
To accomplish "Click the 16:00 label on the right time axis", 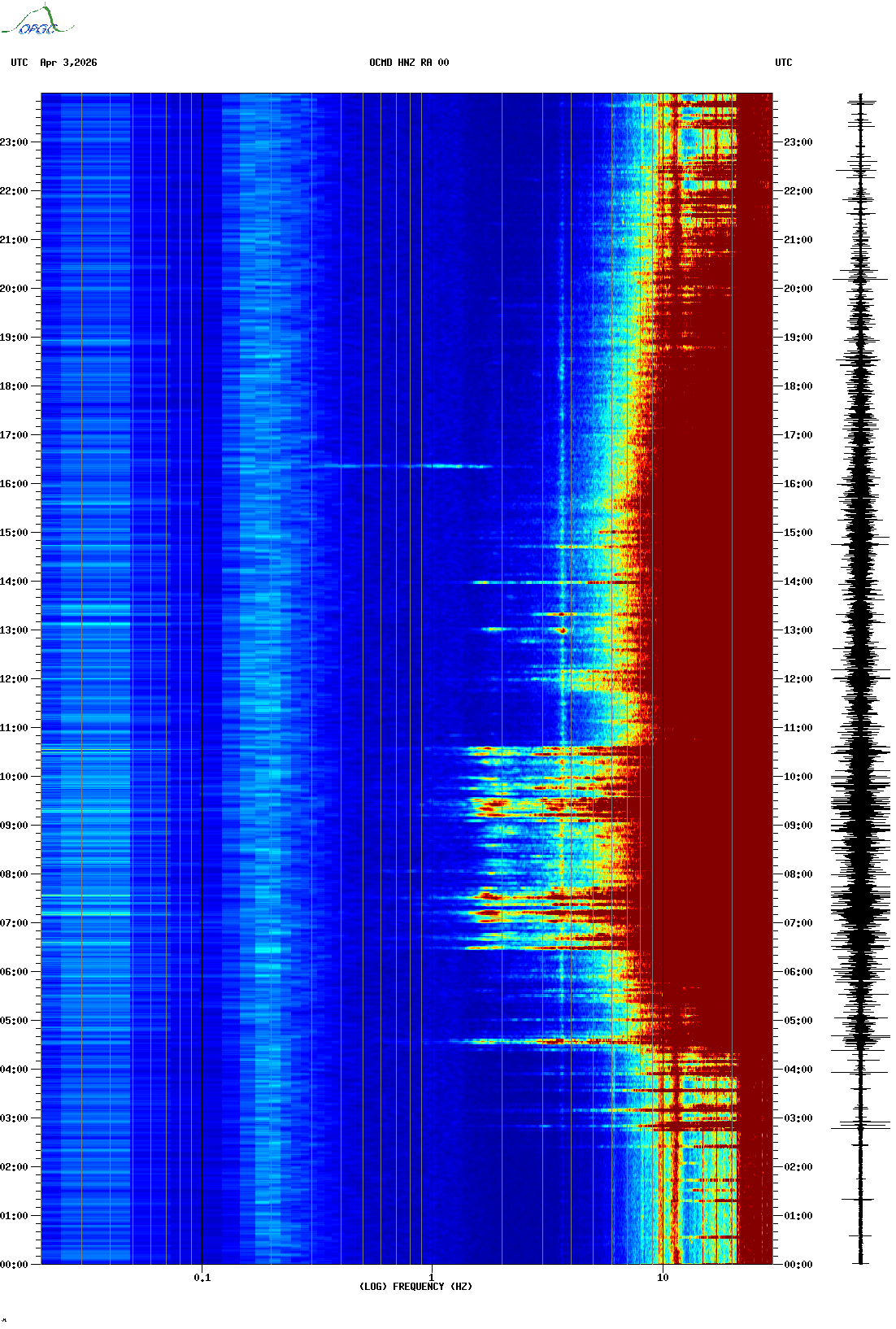I will point(798,484).
